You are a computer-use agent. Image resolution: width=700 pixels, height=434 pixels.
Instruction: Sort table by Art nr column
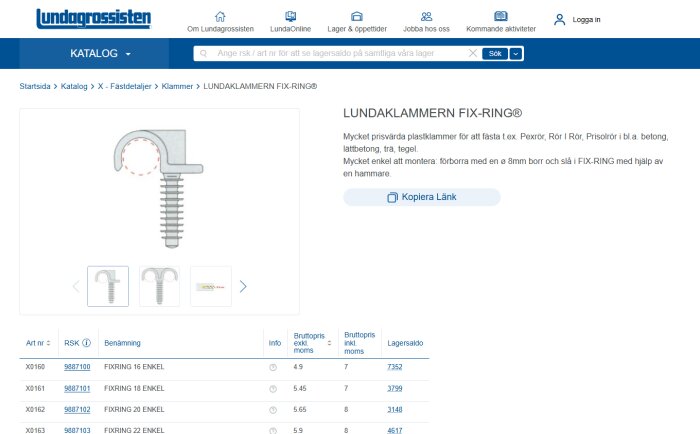[38, 343]
